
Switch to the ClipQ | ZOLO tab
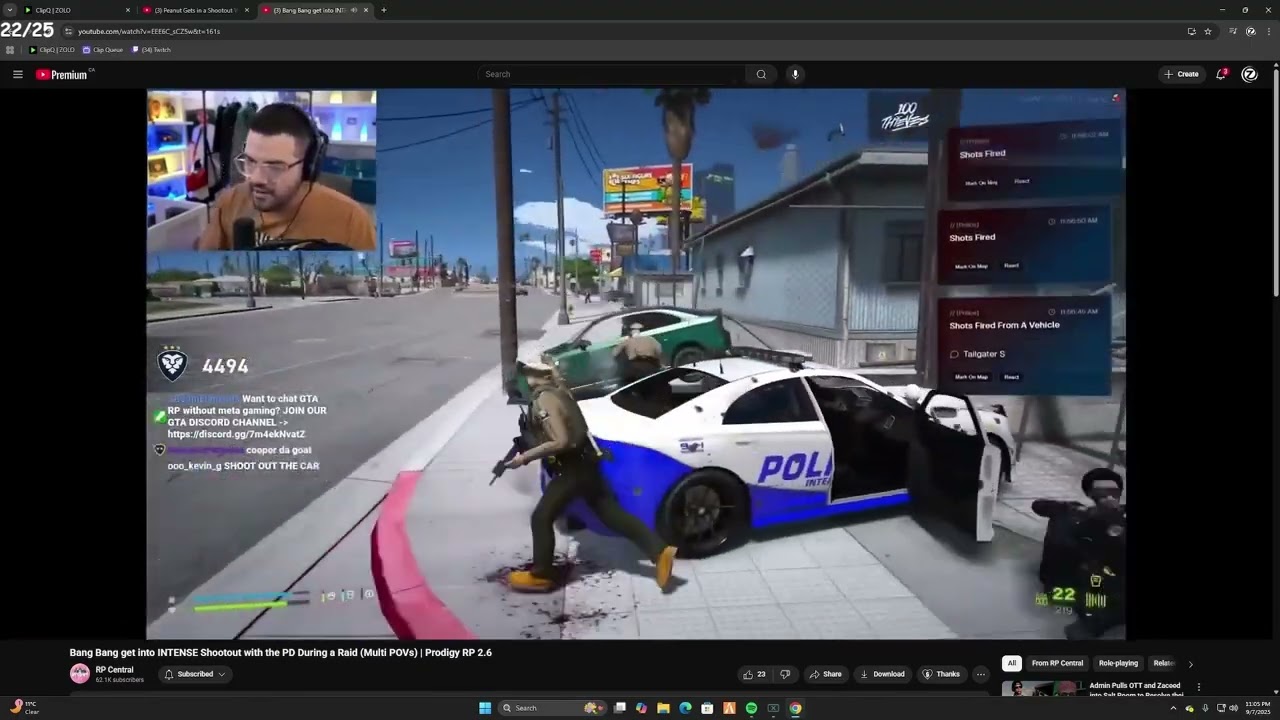point(76,10)
